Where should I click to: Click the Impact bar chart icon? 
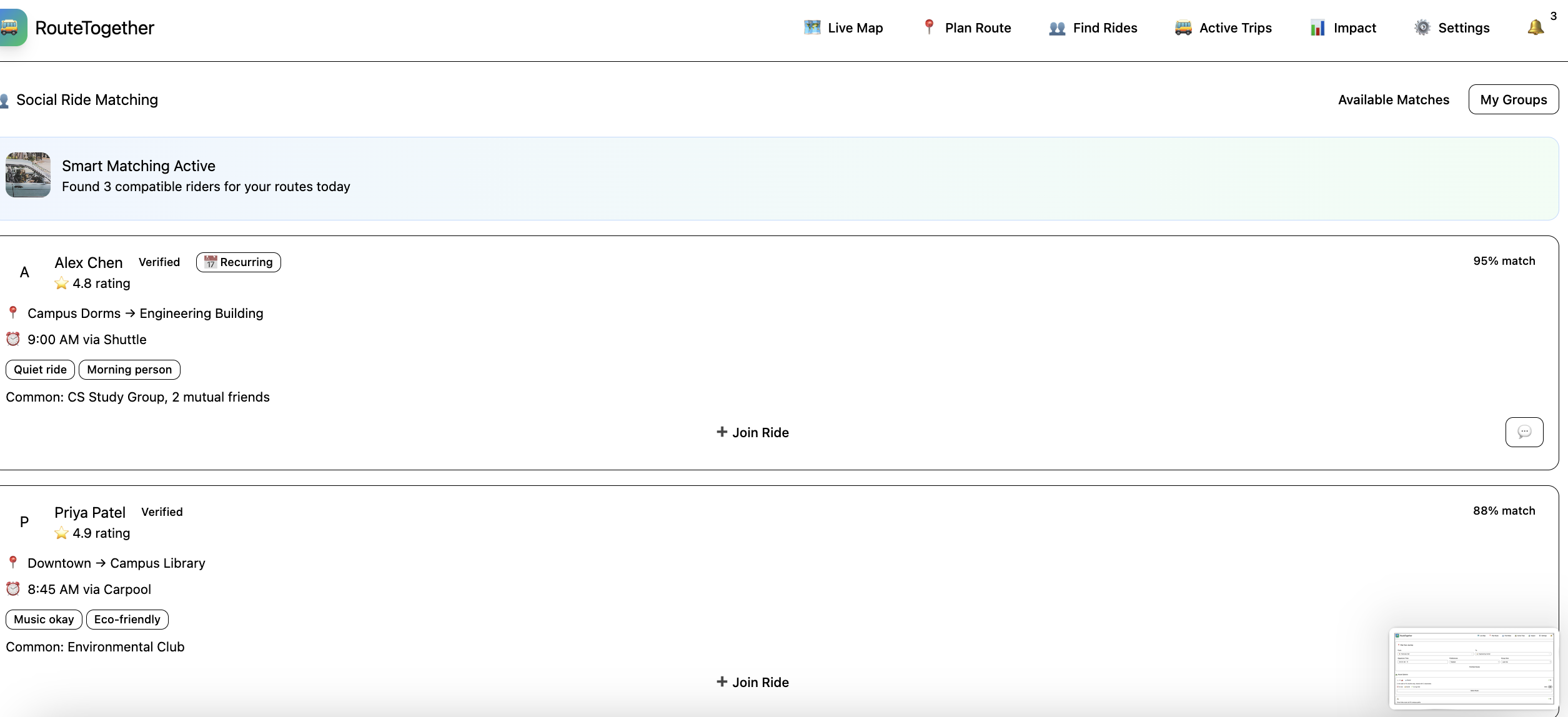coord(1317,27)
